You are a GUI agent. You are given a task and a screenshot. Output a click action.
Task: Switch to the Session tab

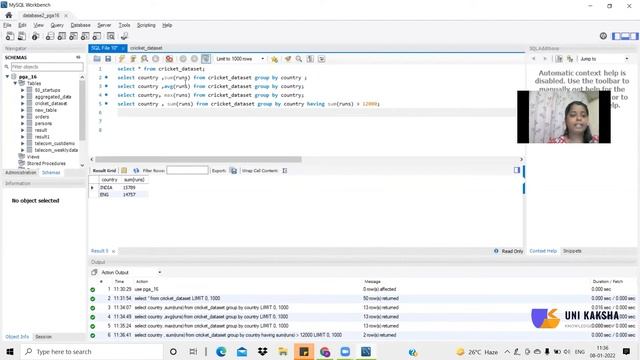(43, 337)
